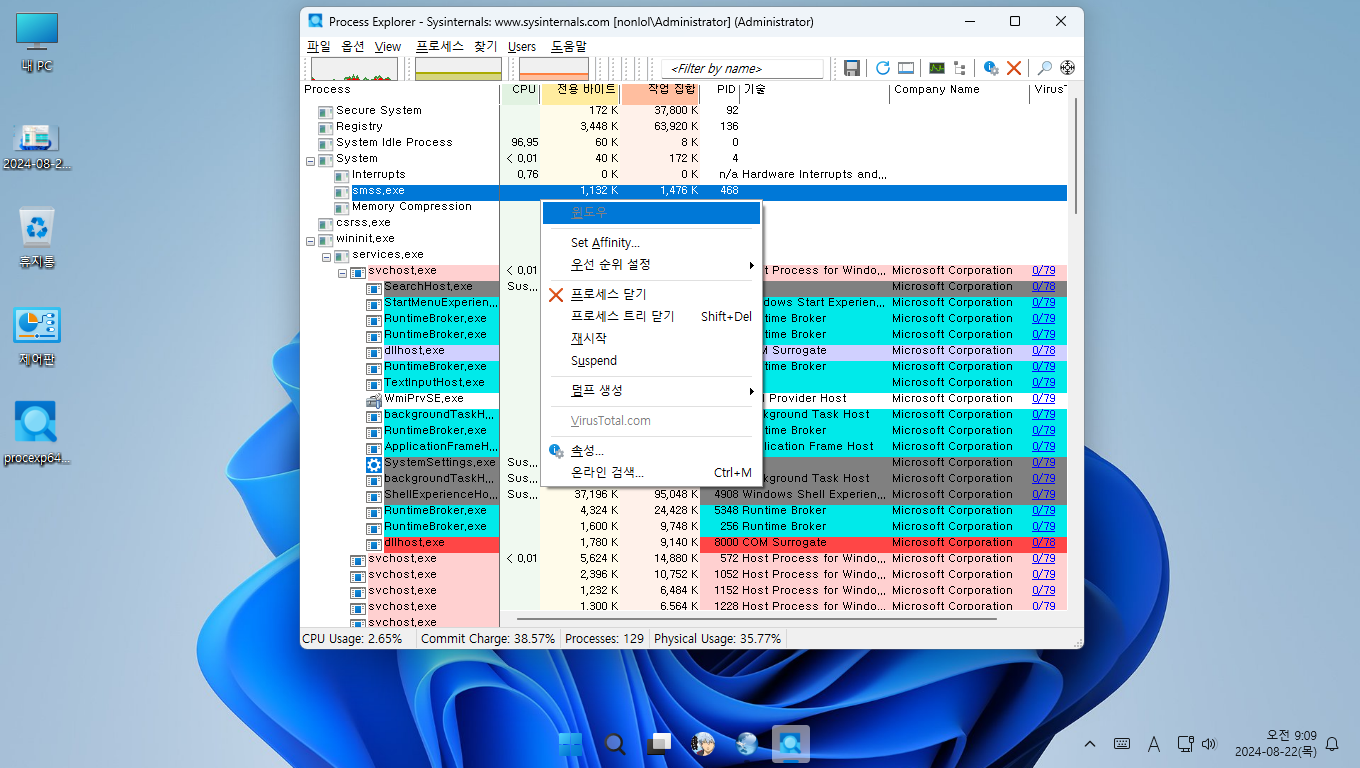The image size is (1360, 768).
Task: Open VirusTotal 0/78 link for SearchHost.exe
Action: coord(1043,287)
